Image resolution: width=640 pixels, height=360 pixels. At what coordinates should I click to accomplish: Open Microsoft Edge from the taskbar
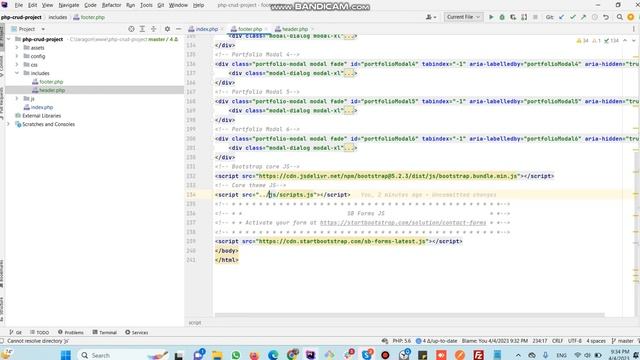273,355
